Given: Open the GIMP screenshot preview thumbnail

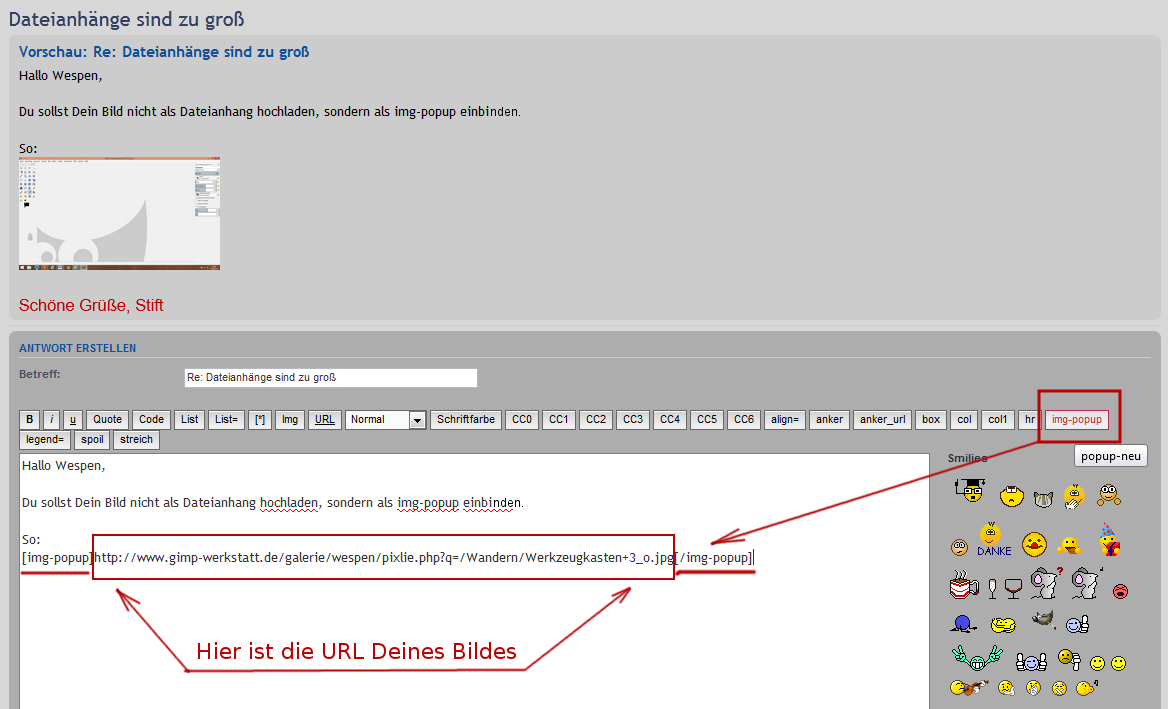Looking at the screenshot, I should [x=119, y=213].
